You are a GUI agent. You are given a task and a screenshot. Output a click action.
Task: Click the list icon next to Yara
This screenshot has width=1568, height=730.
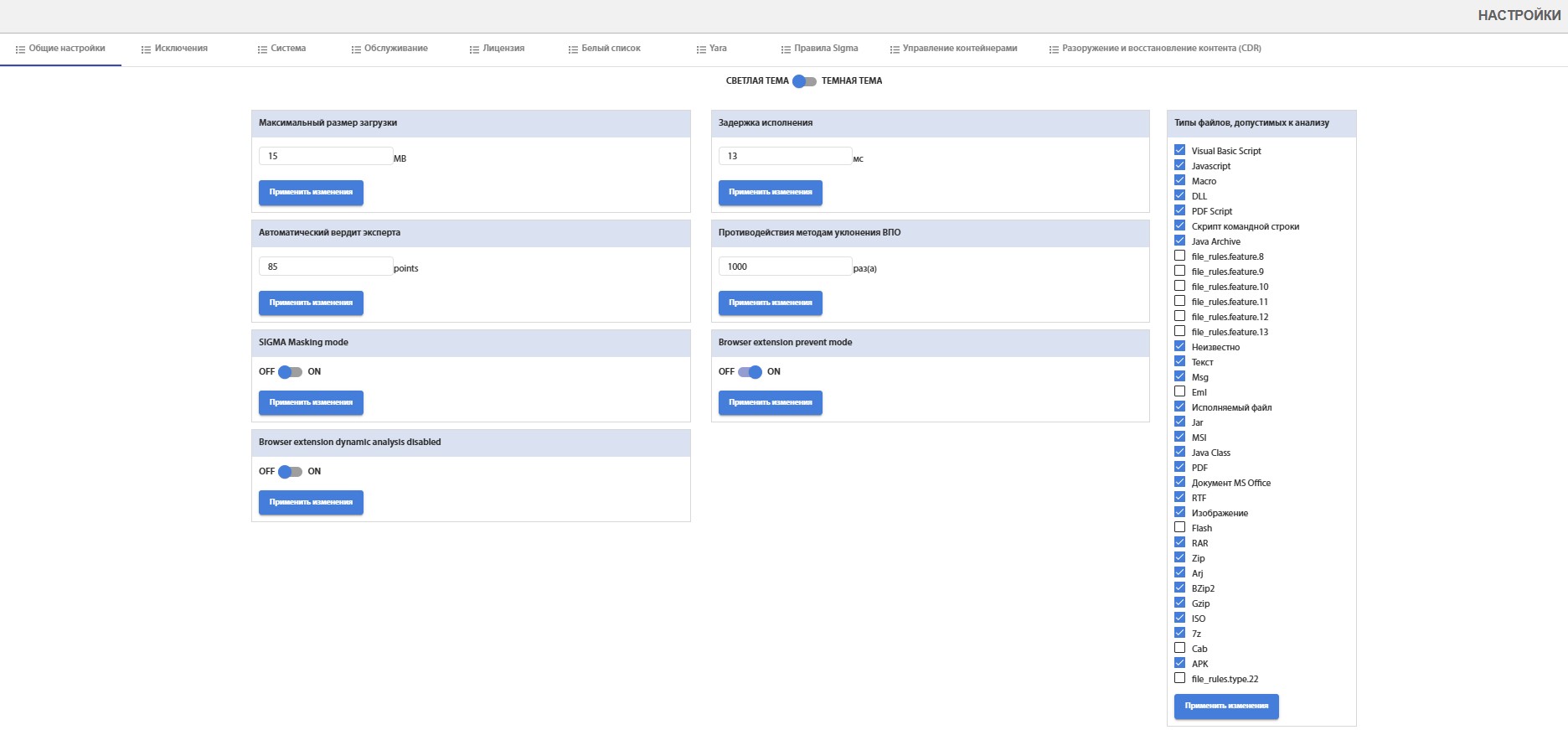point(701,49)
